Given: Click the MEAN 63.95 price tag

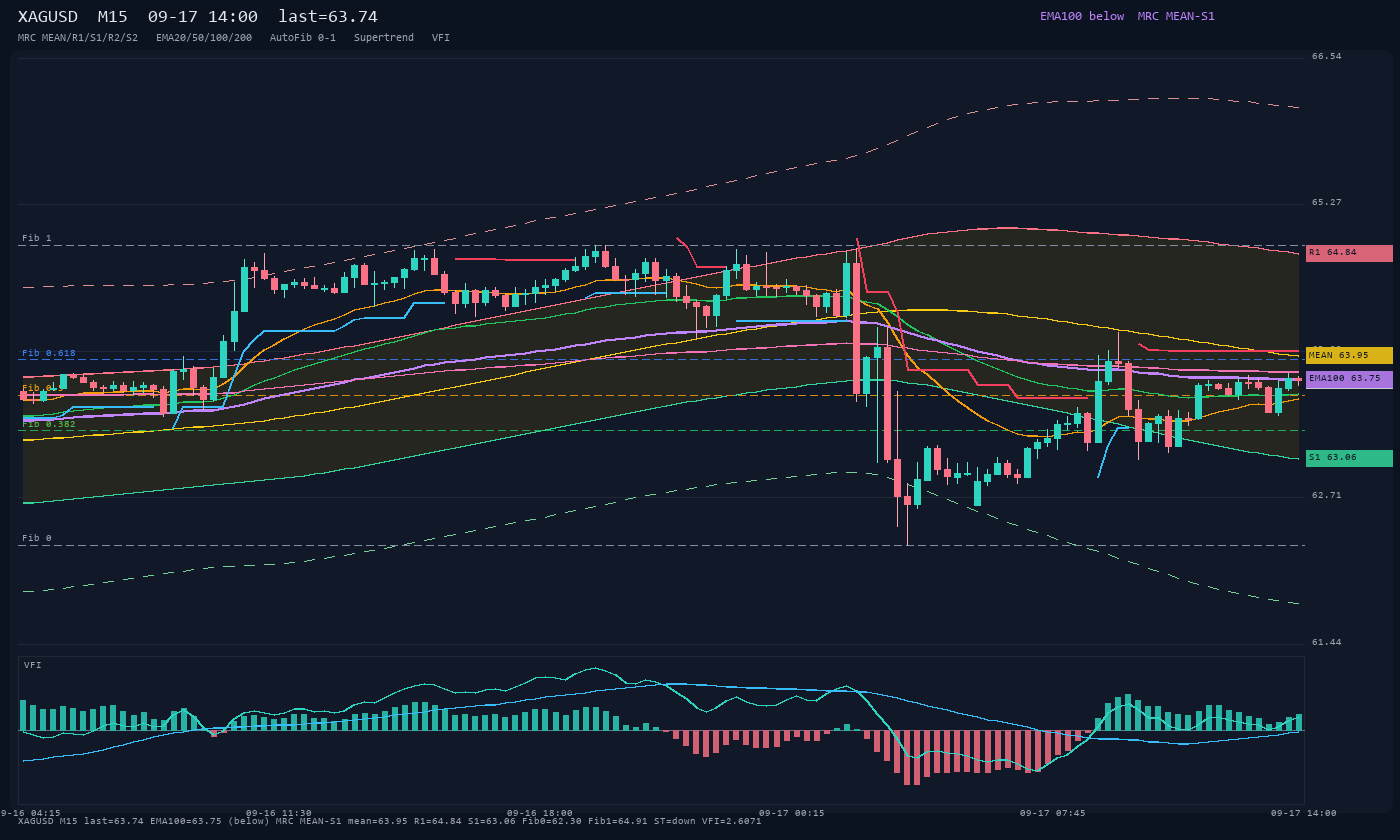Looking at the screenshot, I should (1349, 356).
